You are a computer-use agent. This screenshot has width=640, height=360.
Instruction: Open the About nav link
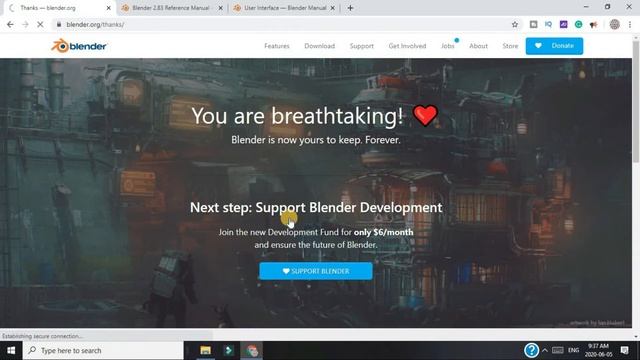[x=478, y=46]
